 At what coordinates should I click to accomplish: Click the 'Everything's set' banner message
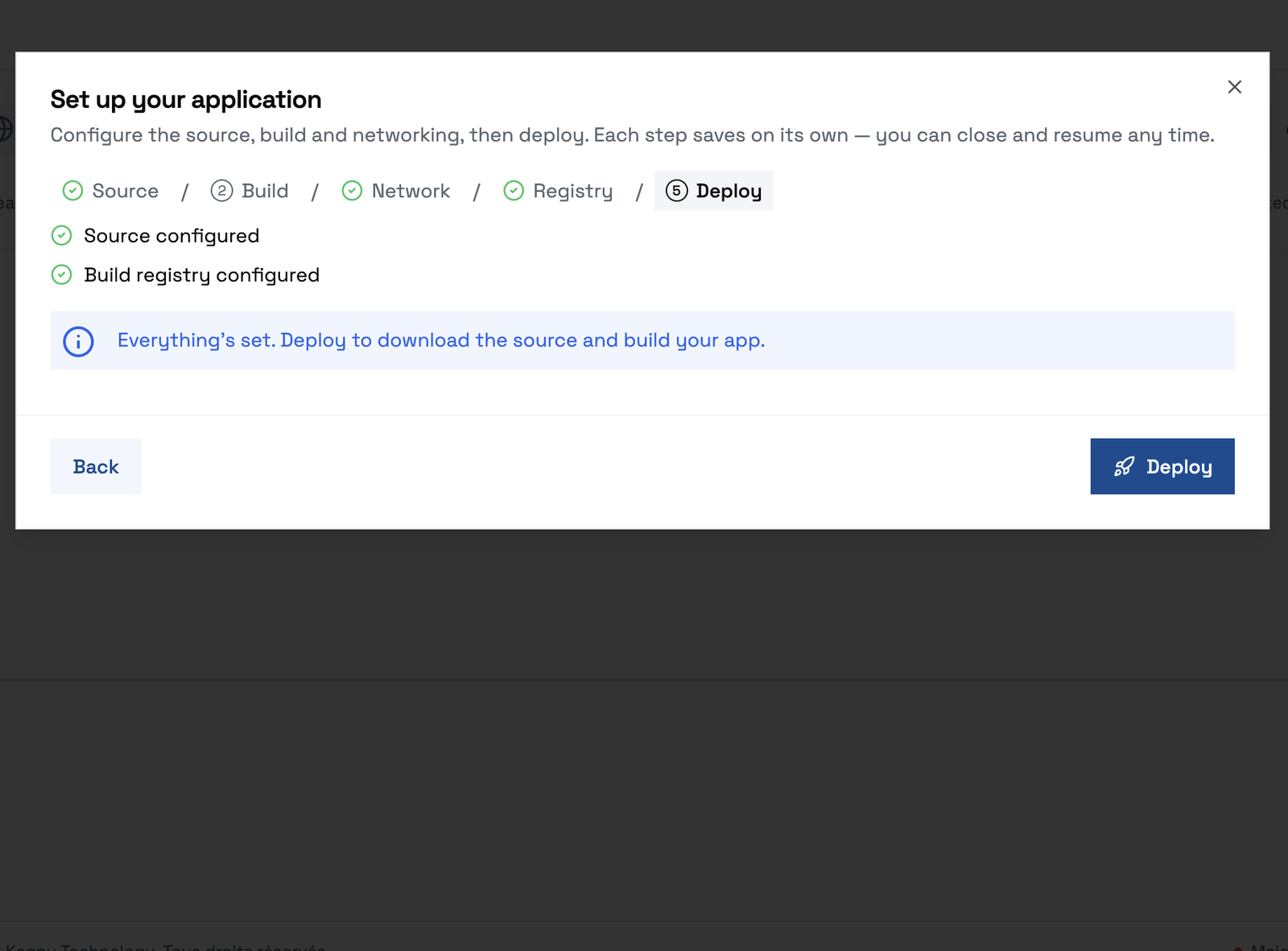click(441, 341)
